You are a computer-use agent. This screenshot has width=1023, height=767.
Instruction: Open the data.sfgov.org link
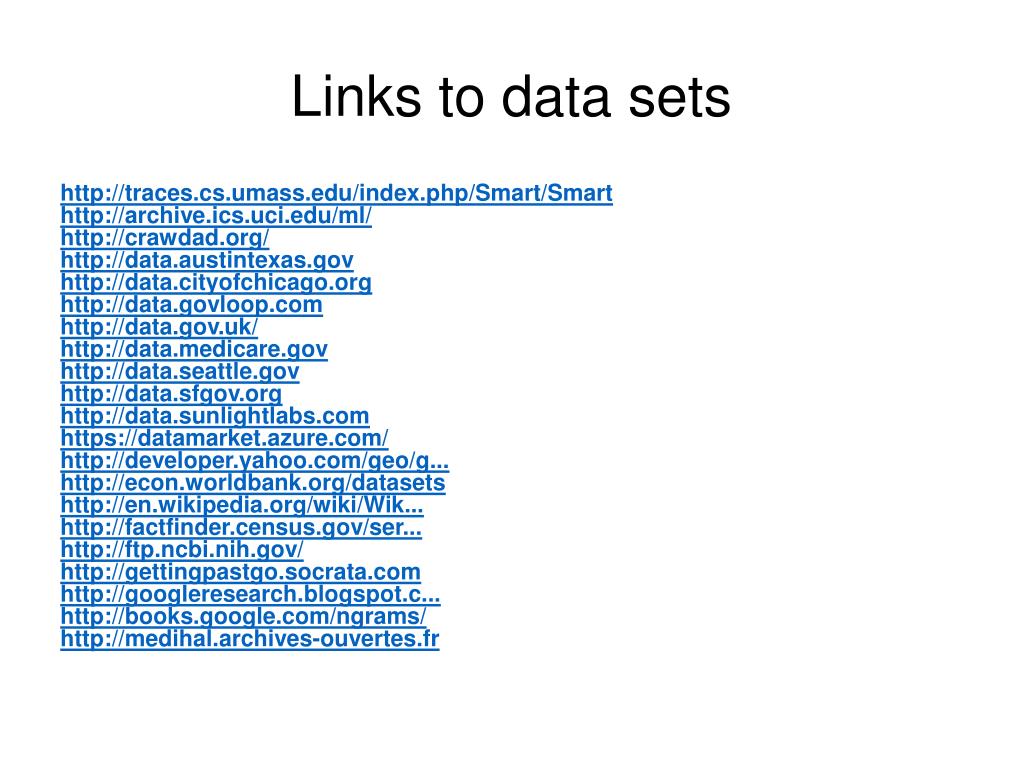click(x=171, y=393)
